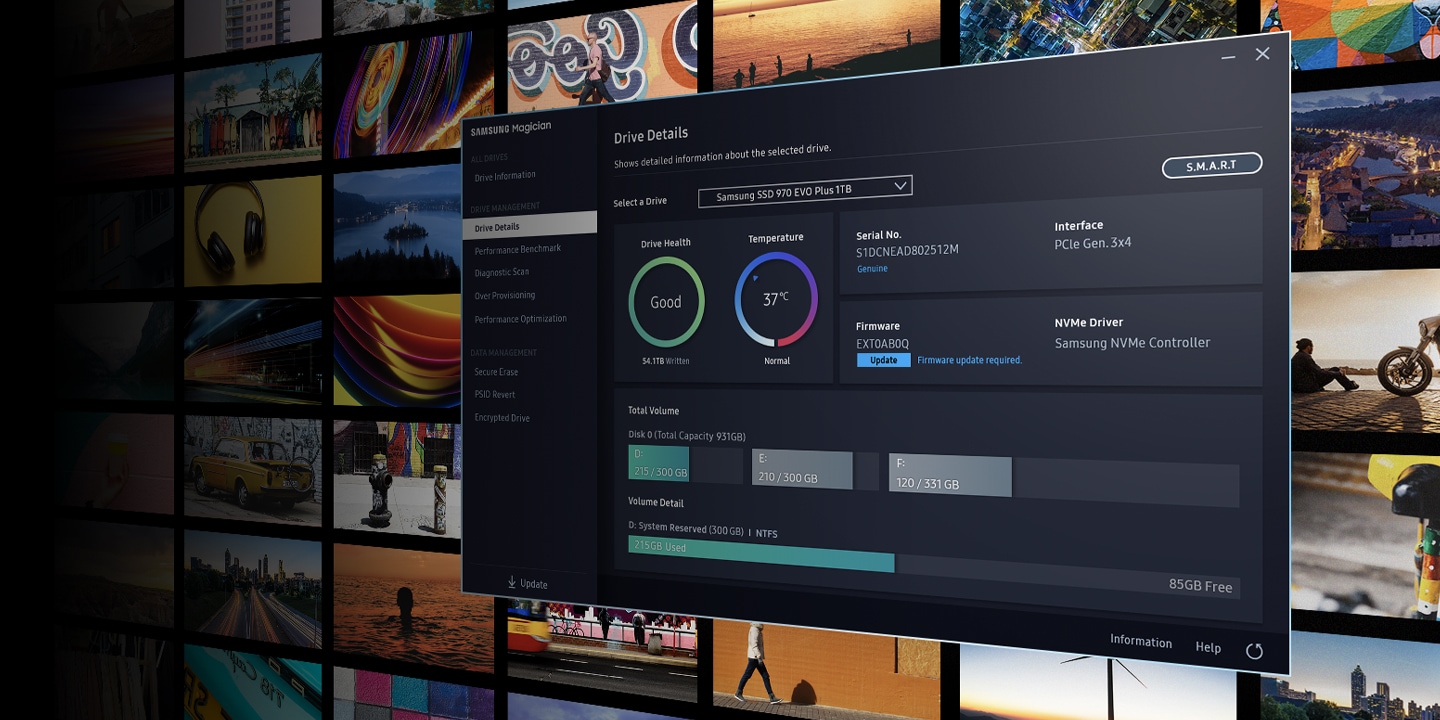1440x720 pixels.
Task: Open Performance Optimization section
Action: [x=521, y=319]
